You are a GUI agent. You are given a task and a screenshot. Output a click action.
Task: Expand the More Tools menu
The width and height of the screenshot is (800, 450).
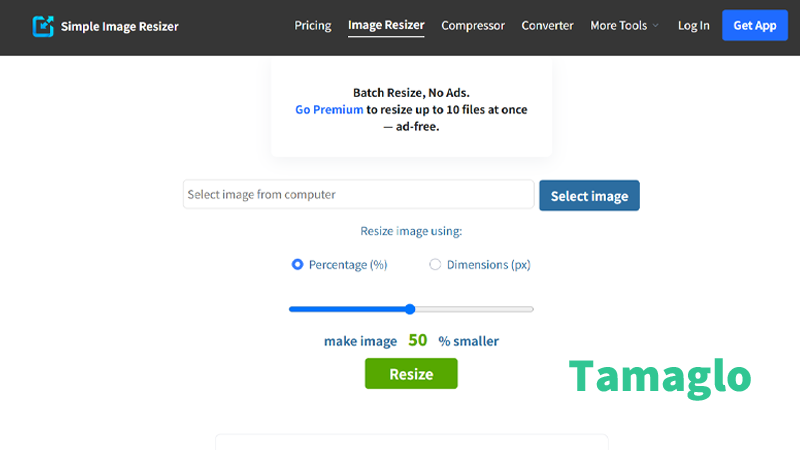click(x=618, y=26)
